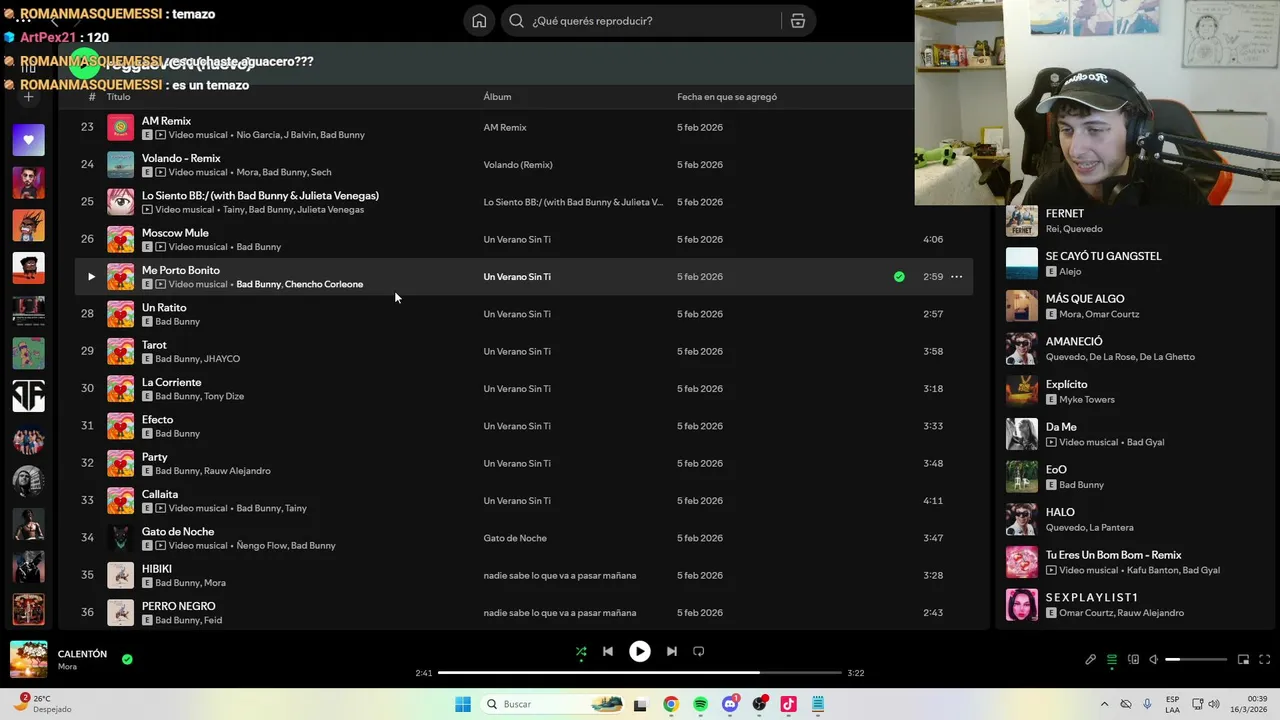This screenshot has height=720, width=1280.
Task: Play the Me Porto Bonito track
Action: pyautogui.click(x=91, y=277)
